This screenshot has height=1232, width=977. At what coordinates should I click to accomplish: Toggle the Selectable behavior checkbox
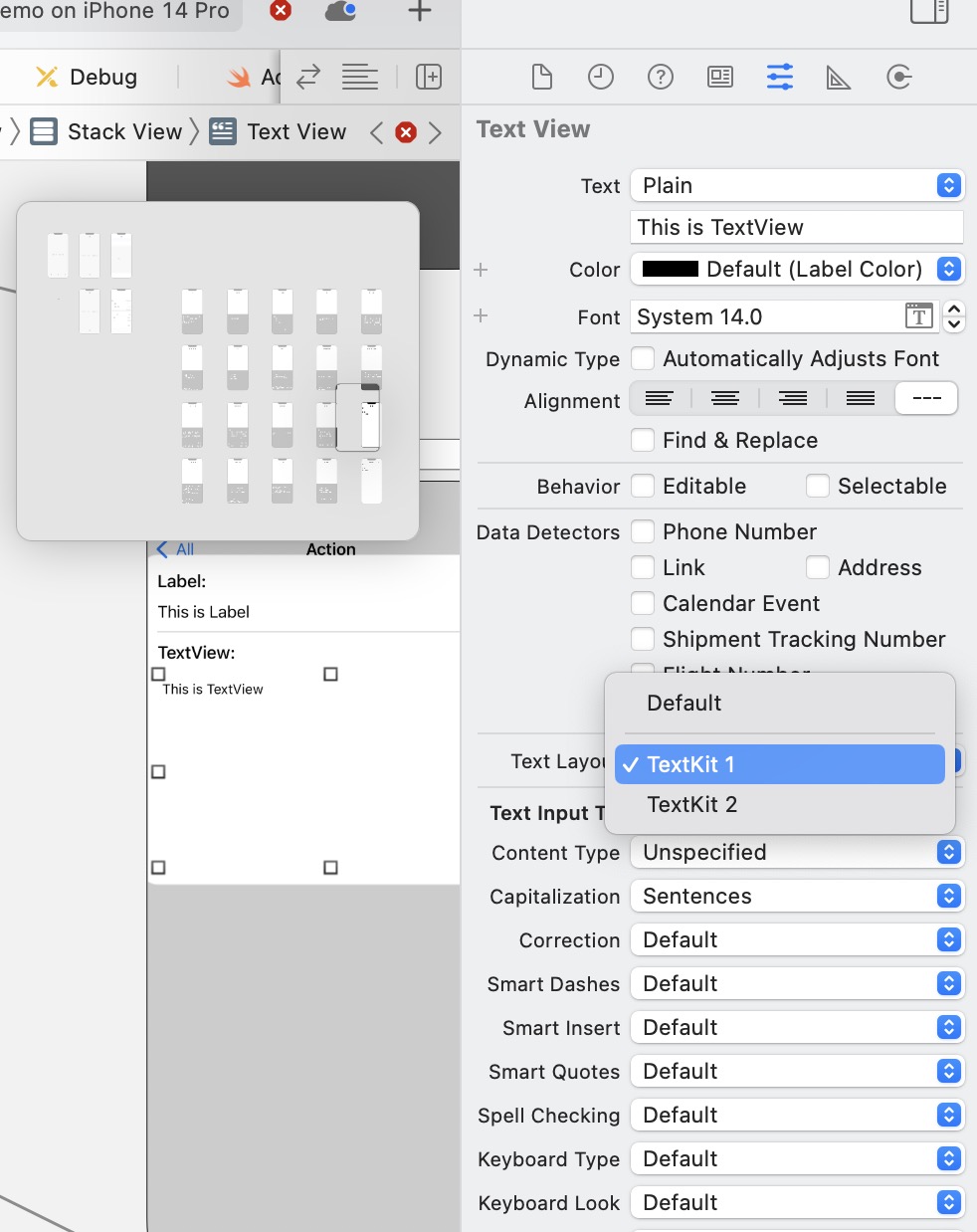coord(818,486)
